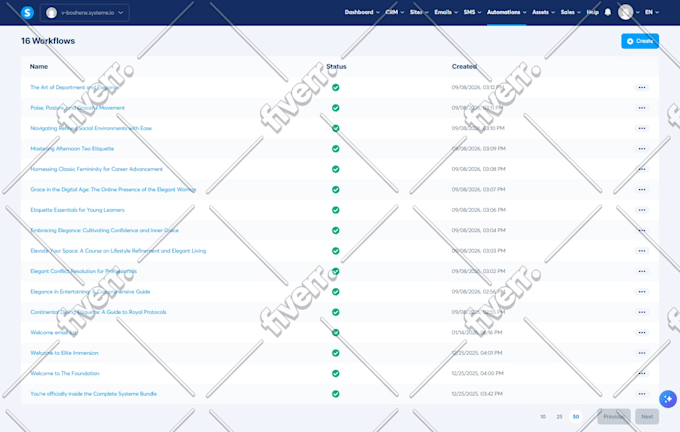This screenshot has width=680, height=432.
Task: Open Etiquette Essentials for Young Learners
Action: pyautogui.click(x=77, y=210)
